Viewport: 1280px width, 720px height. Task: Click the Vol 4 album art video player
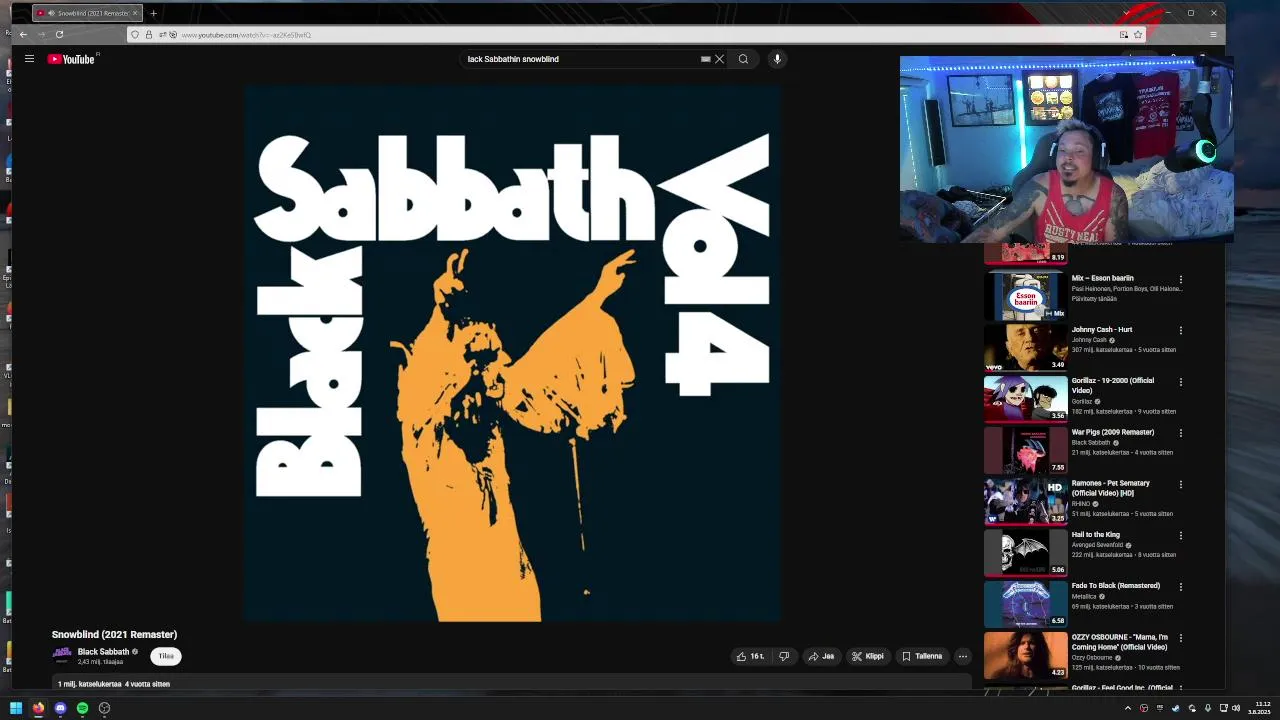pos(512,353)
